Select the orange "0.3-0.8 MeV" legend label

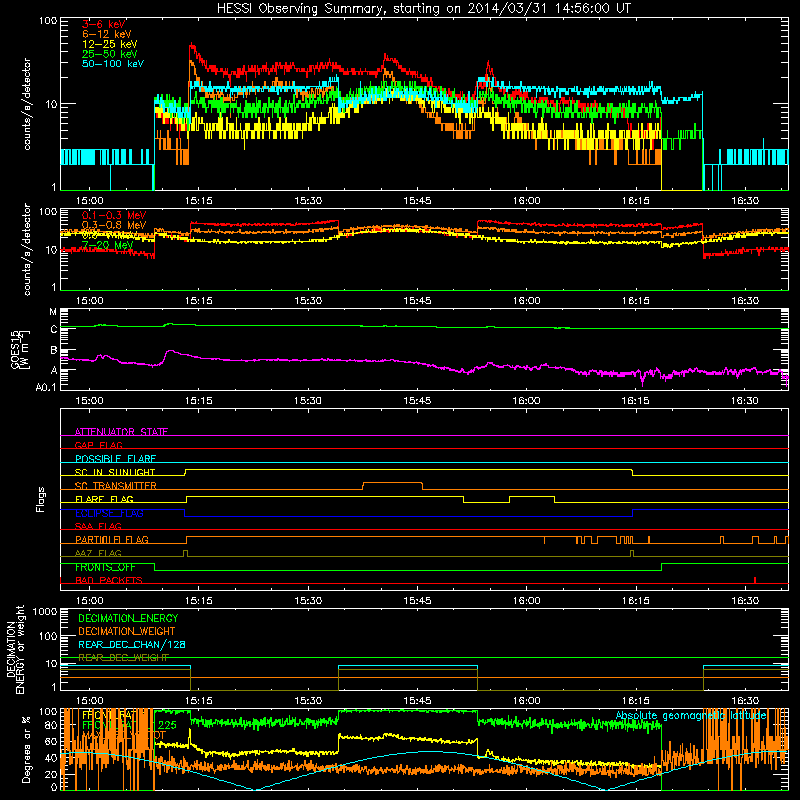pos(114,225)
